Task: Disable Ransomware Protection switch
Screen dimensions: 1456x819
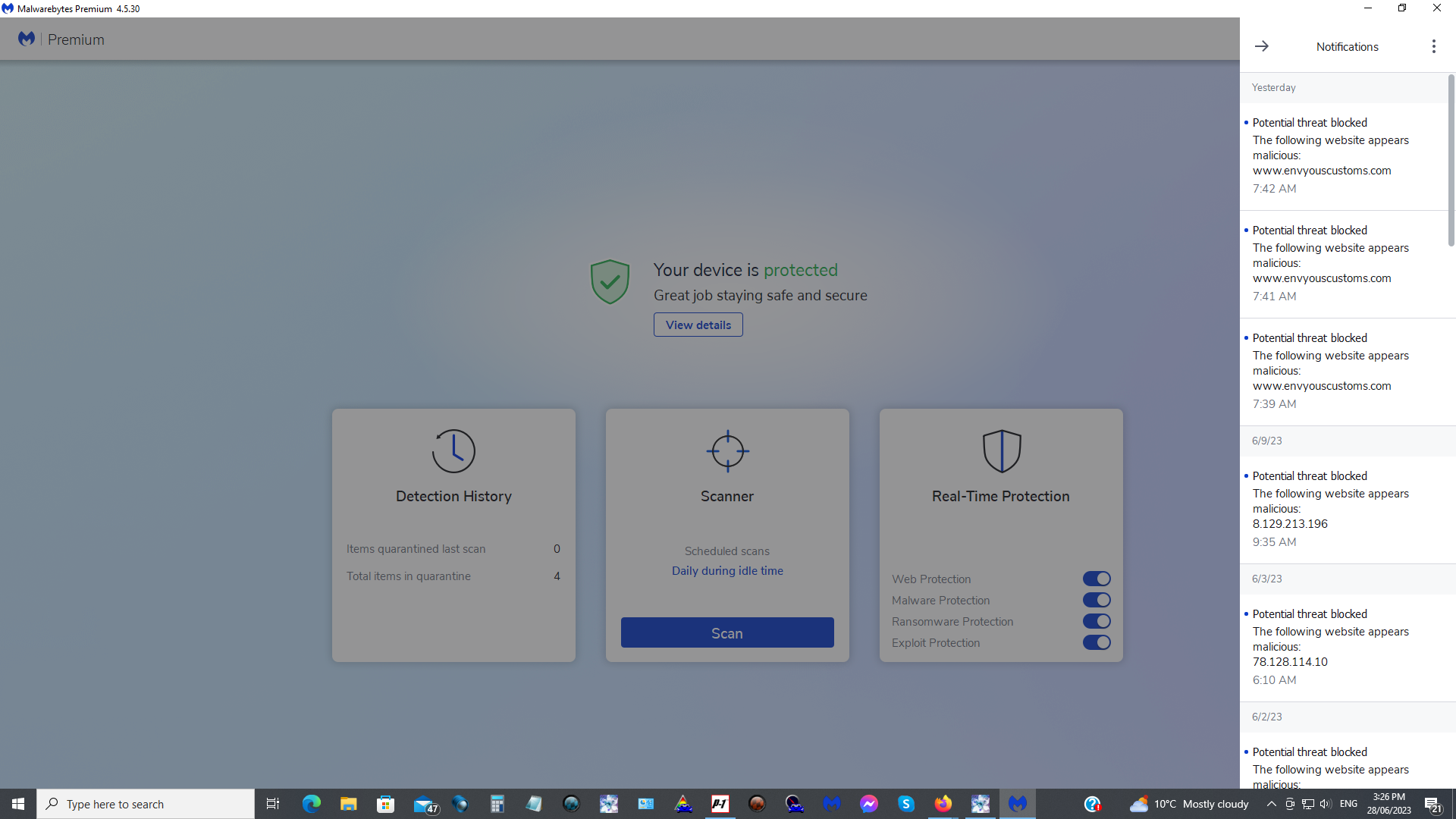Action: click(1097, 621)
